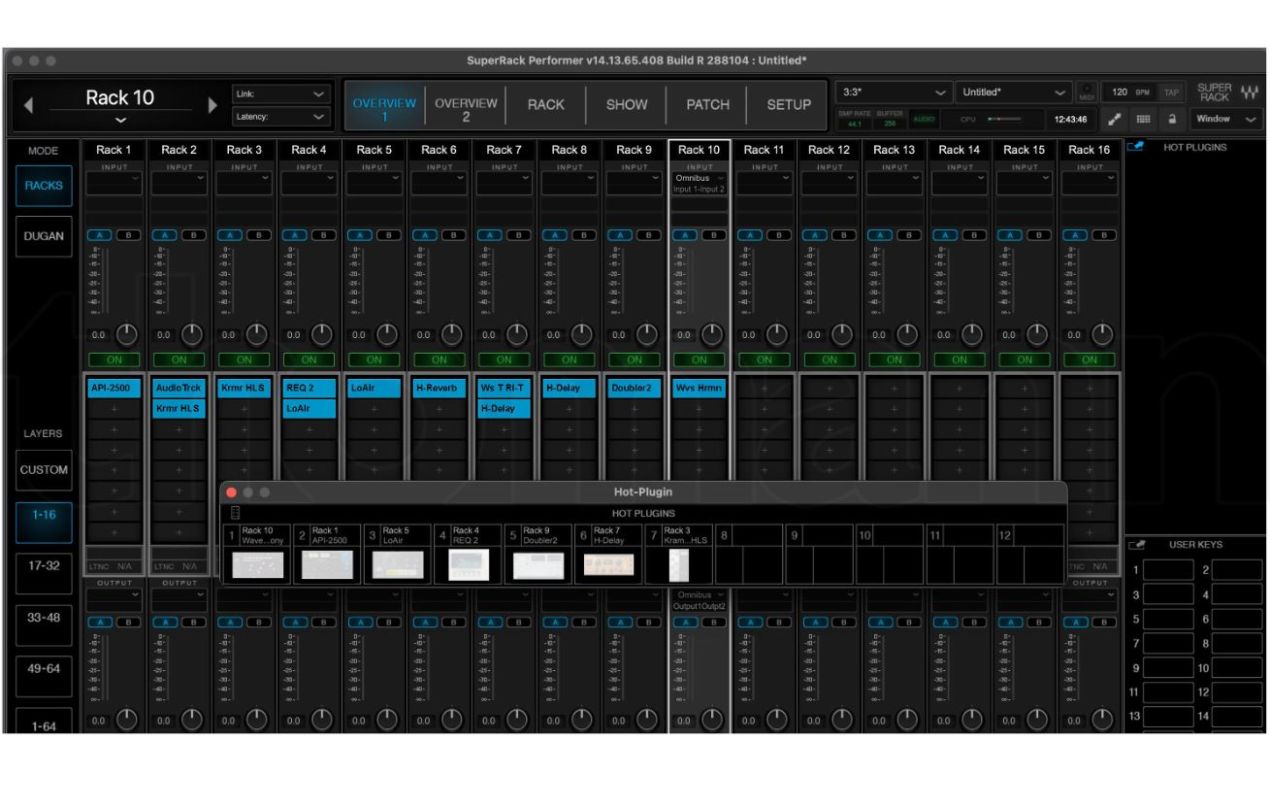Click the Hot-Plugin window list icon
This screenshot has width=1270, height=785.
tap(236, 513)
